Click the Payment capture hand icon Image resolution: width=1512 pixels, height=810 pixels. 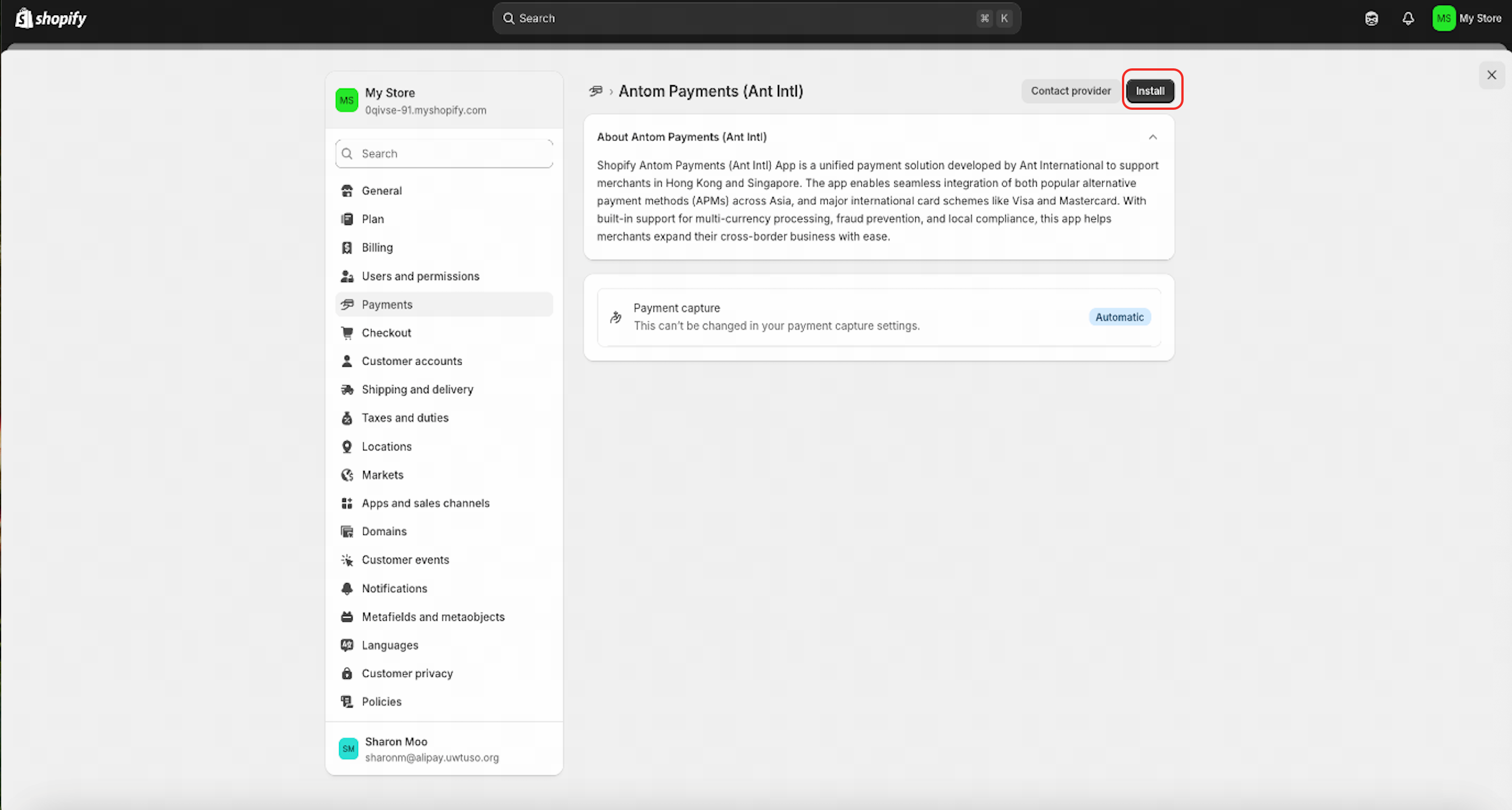616,317
